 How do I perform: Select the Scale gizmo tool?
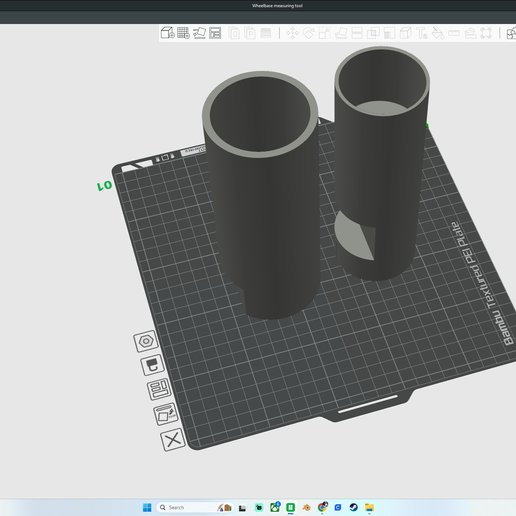(325, 33)
